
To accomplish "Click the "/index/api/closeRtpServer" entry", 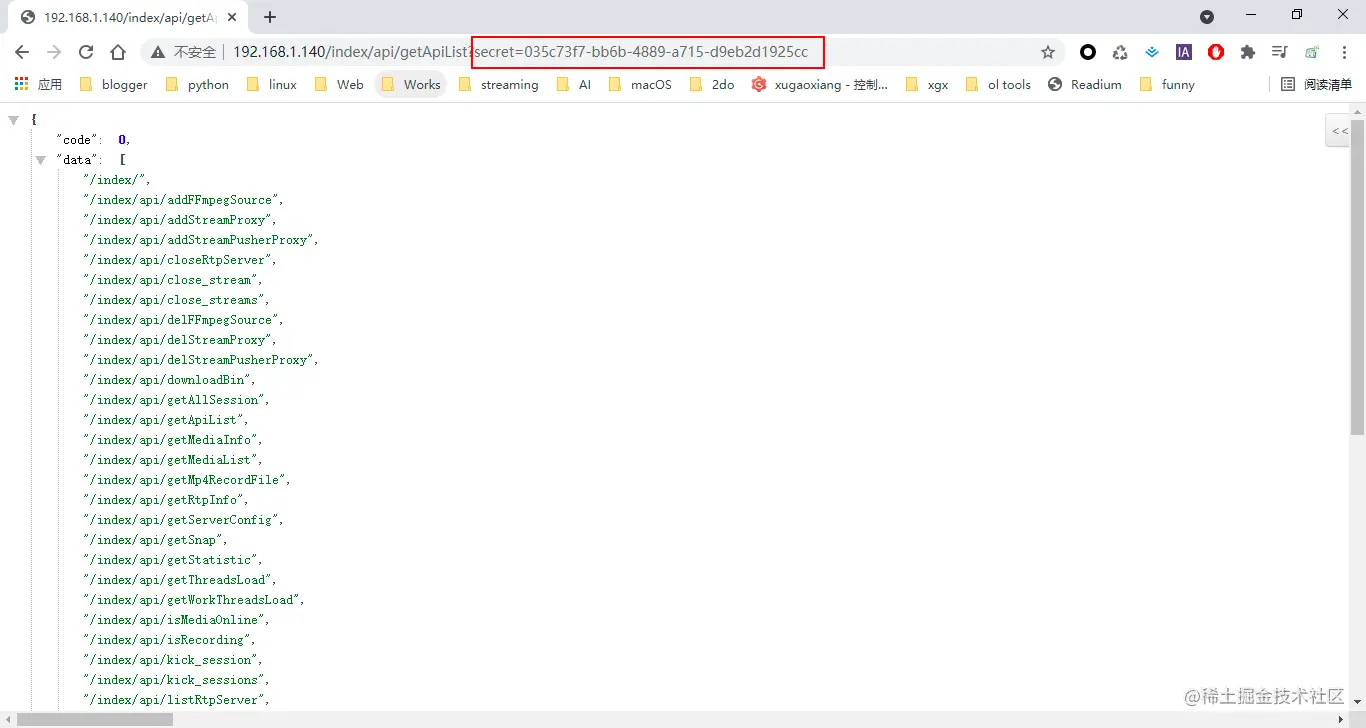I will (180, 260).
